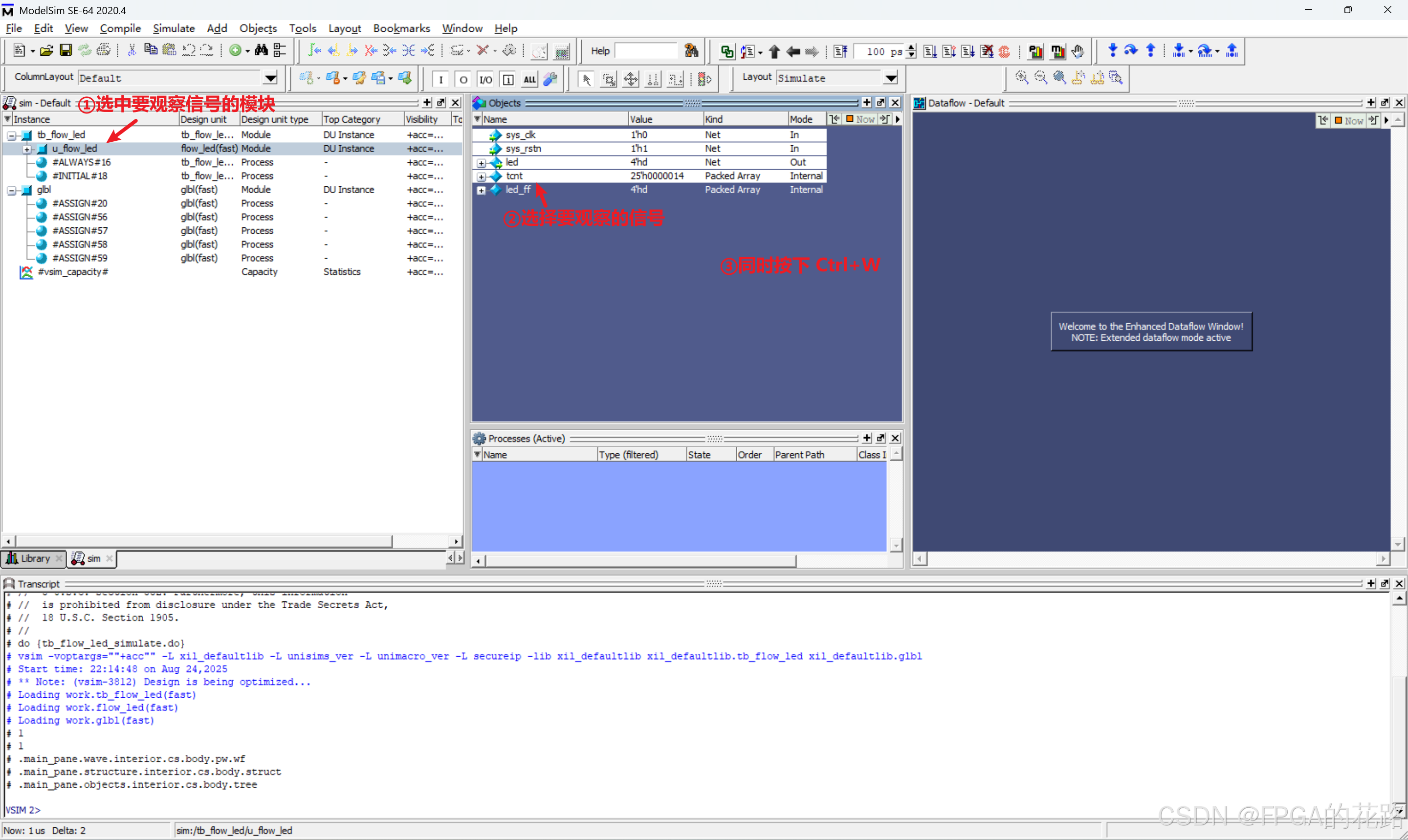Toggle the I/O ports filter
The width and height of the screenshot is (1408, 840).
coord(485,79)
